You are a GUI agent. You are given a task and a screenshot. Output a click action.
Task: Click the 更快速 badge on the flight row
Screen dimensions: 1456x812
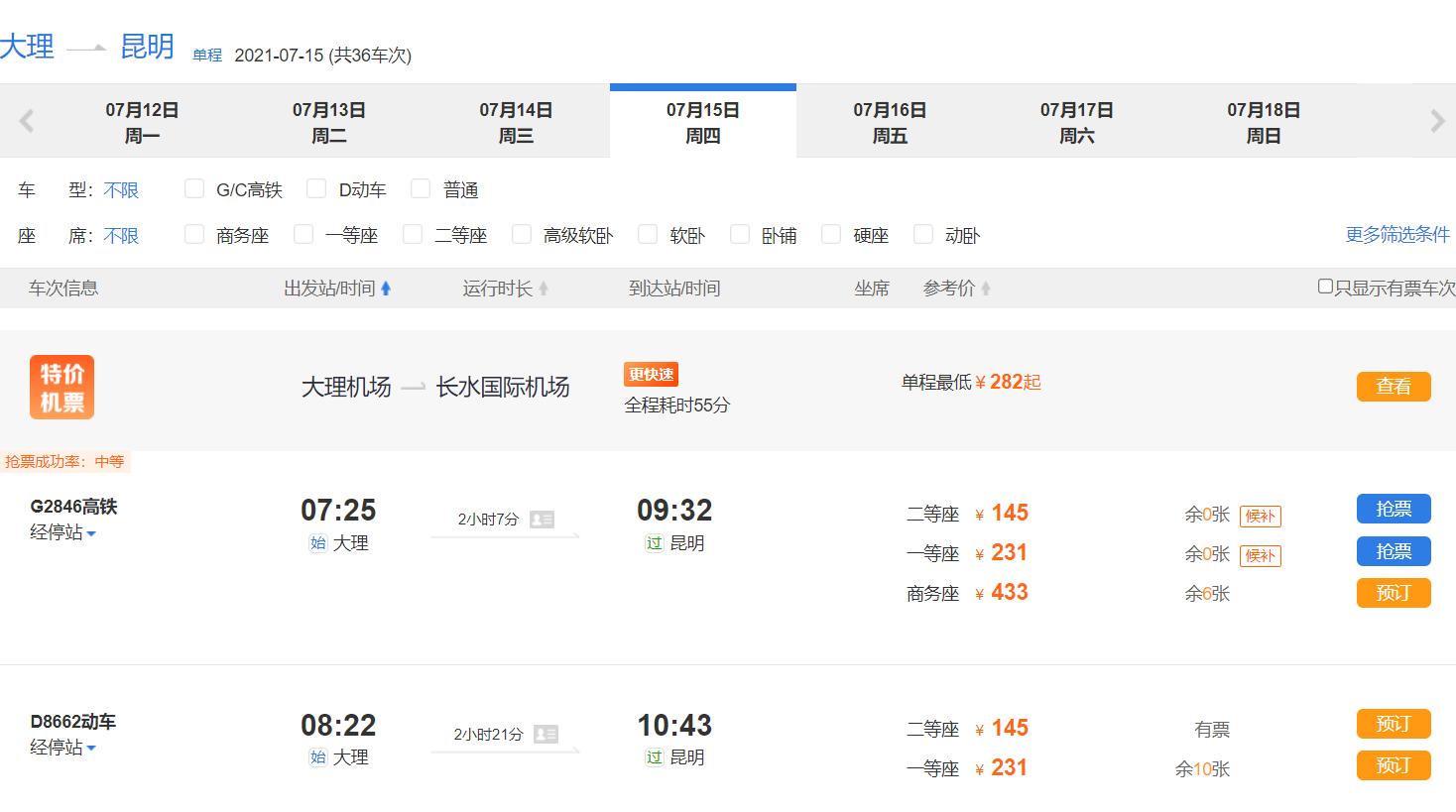[x=649, y=374]
